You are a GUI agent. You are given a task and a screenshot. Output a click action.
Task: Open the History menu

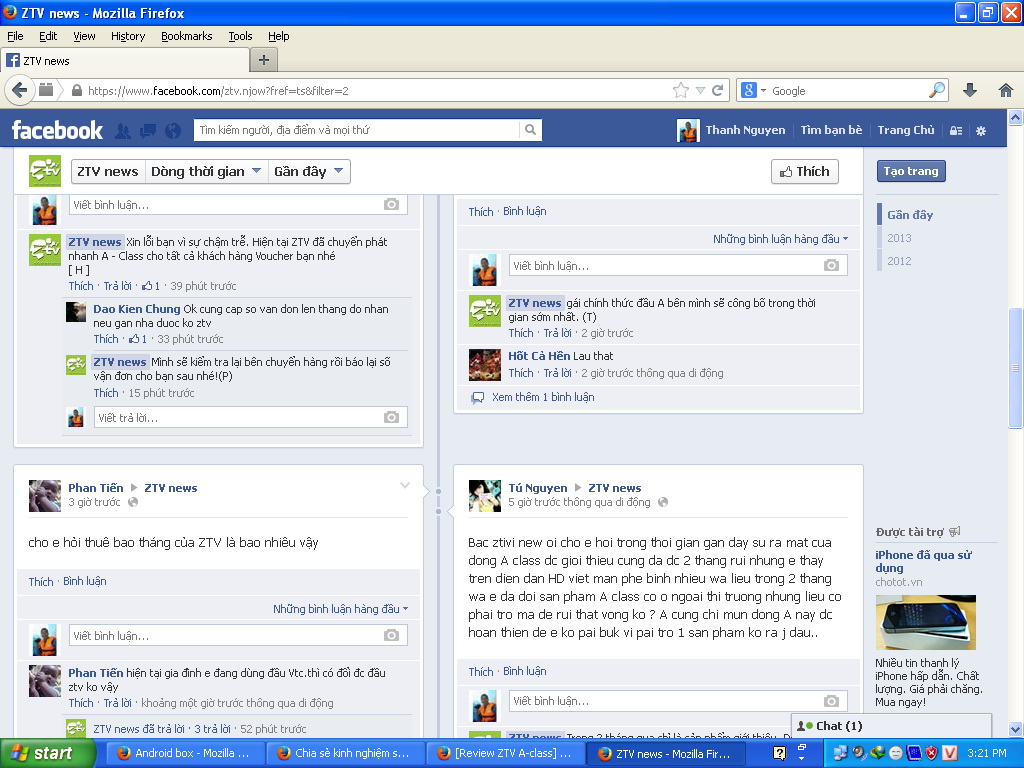(x=128, y=36)
